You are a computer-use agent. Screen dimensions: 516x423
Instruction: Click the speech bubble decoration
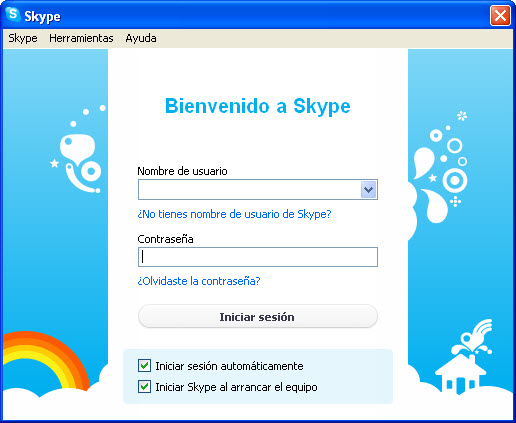pos(77,149)
